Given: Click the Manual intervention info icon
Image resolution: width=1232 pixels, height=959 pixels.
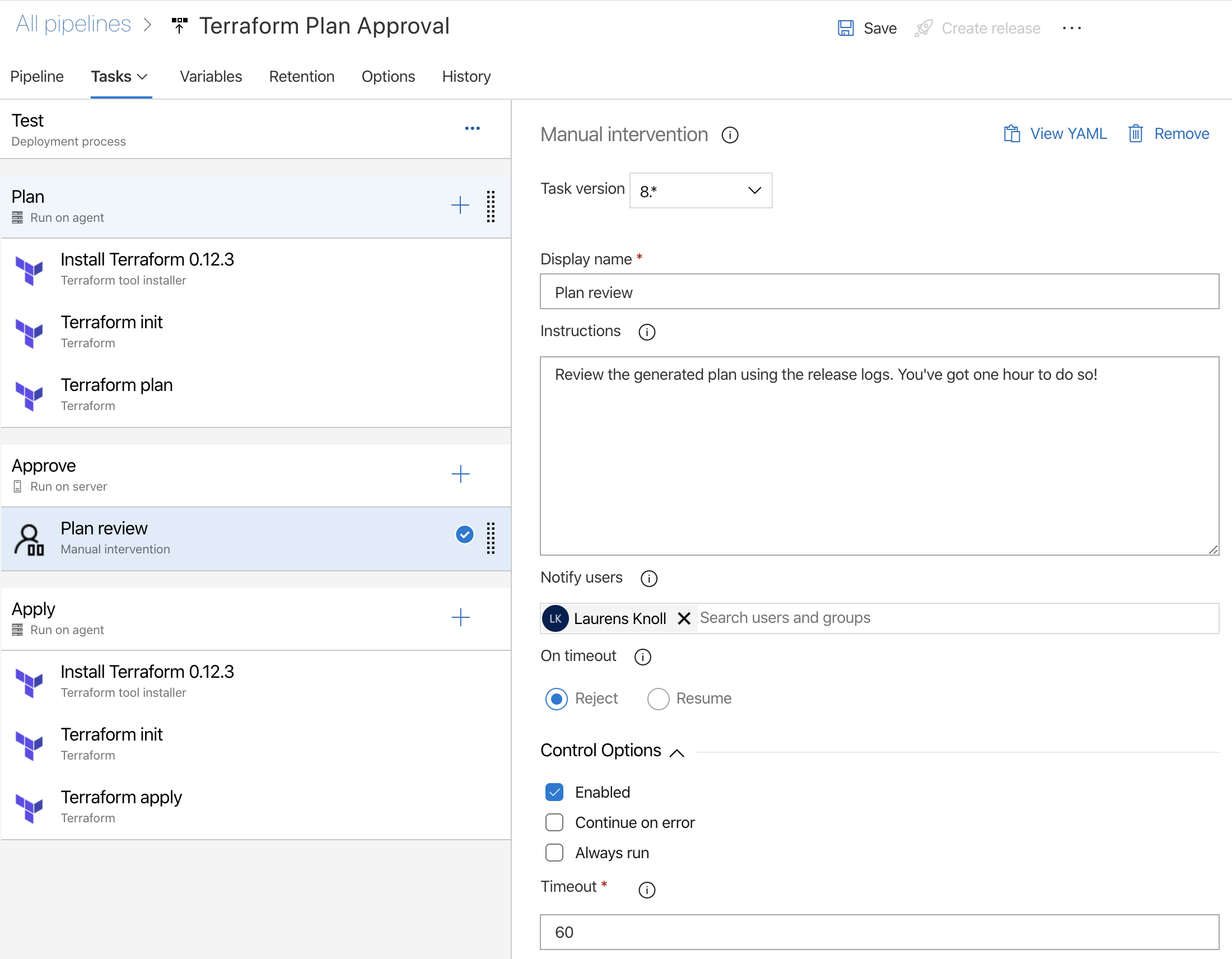Looking at the screenshot, I should tap(729, 136).
